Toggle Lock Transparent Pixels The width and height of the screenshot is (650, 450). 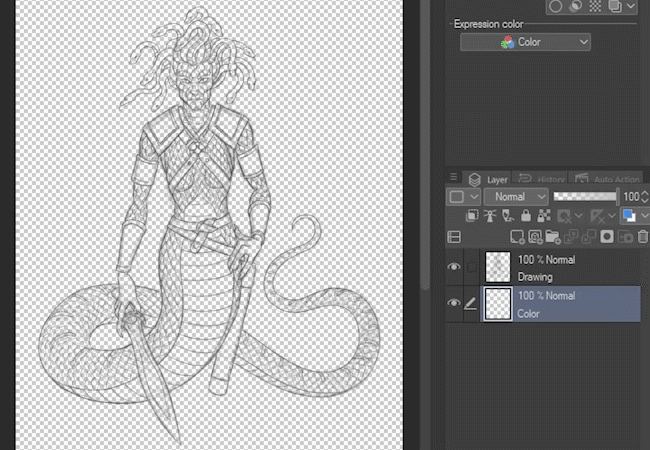(544, 216)
